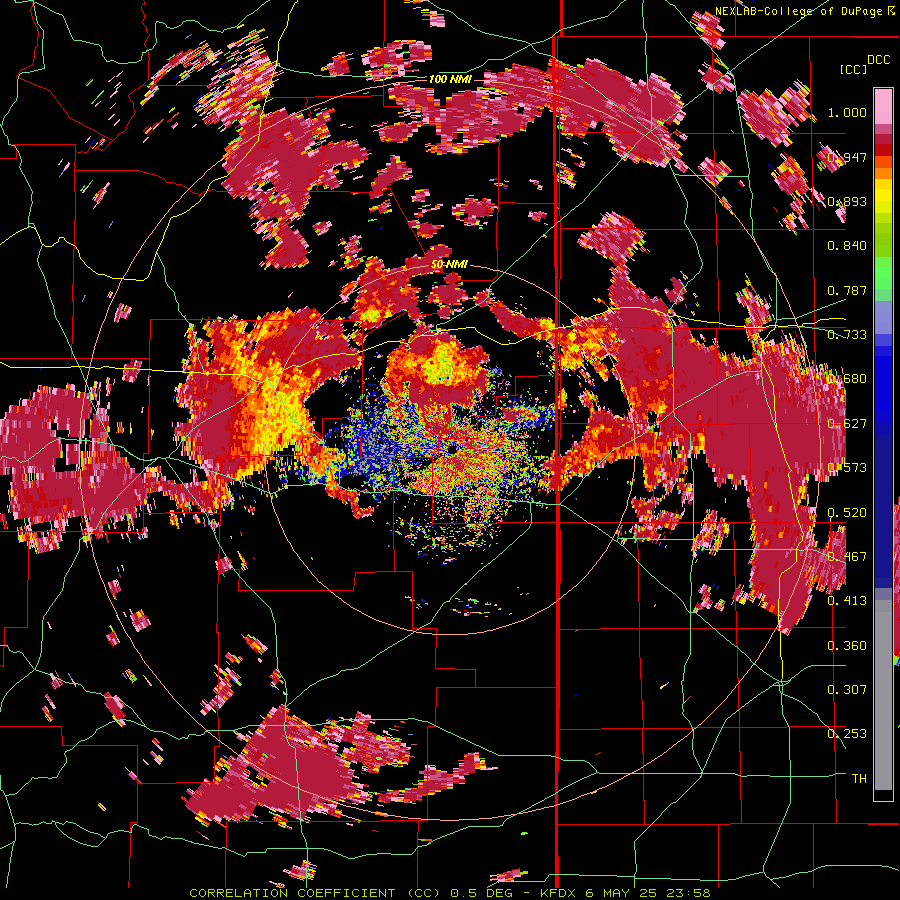Click the 0.947 legend value
This screenshot has width=900, height=900.
pyautogui.click(x=847, y=157)
